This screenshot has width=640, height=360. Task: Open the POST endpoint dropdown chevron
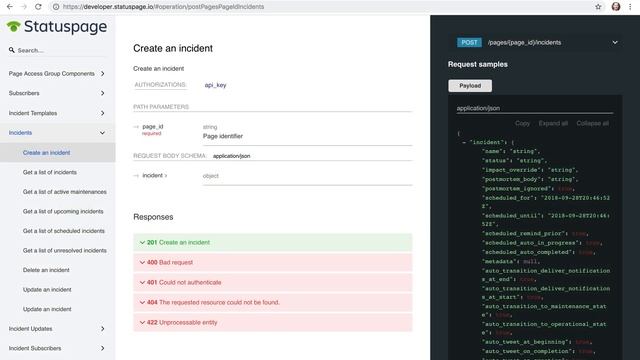[x=615, y=42]
